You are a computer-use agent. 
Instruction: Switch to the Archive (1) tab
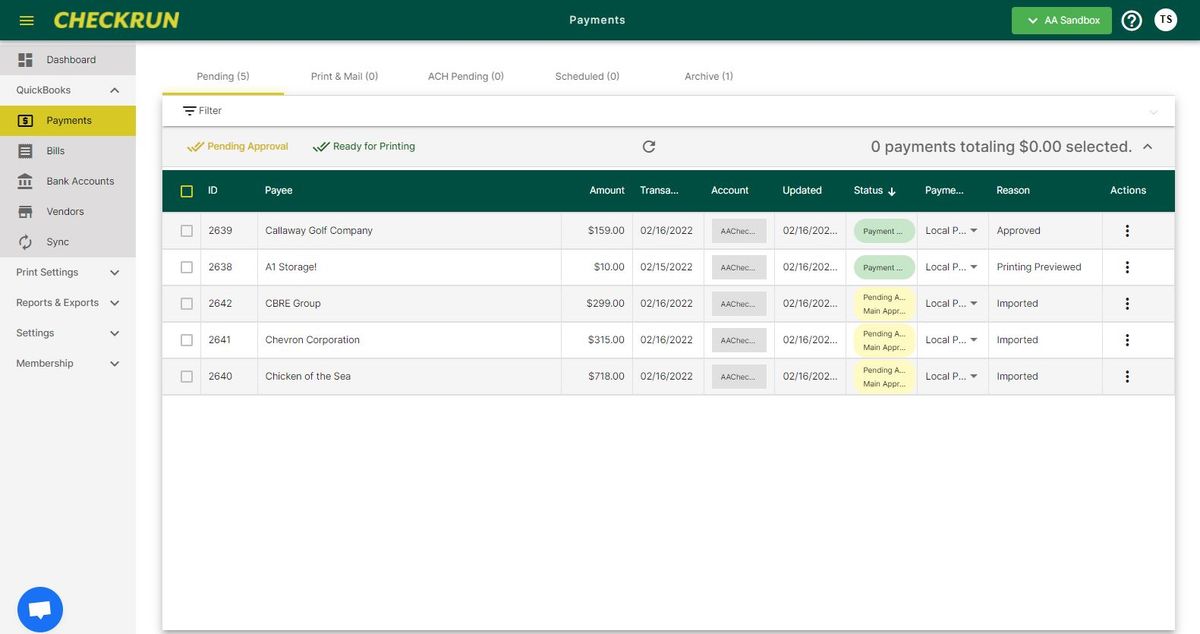709,76
